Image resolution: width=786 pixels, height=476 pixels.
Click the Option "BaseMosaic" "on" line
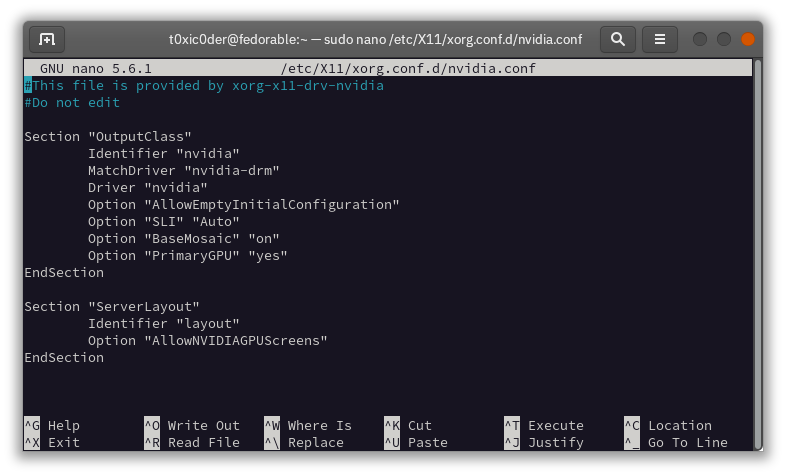[183, 238]
